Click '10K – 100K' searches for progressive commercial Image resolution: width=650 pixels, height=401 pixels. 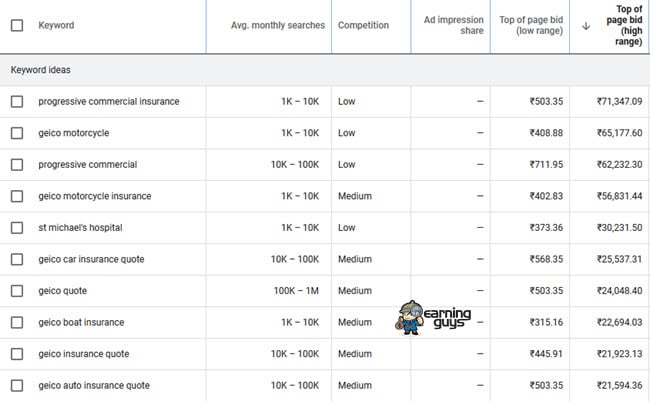click(x=295, y=165)
